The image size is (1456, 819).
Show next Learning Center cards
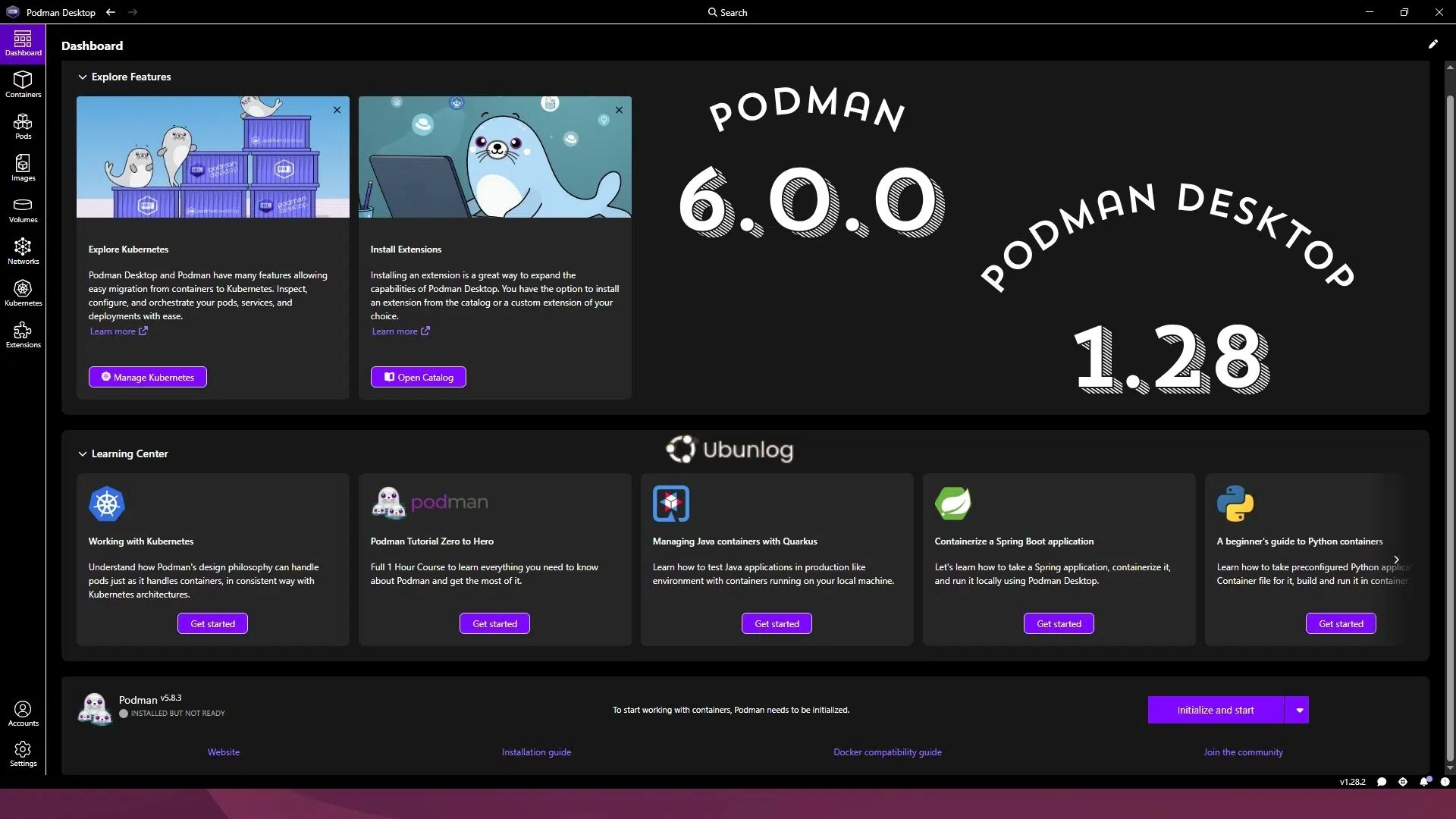(1396, 560)
